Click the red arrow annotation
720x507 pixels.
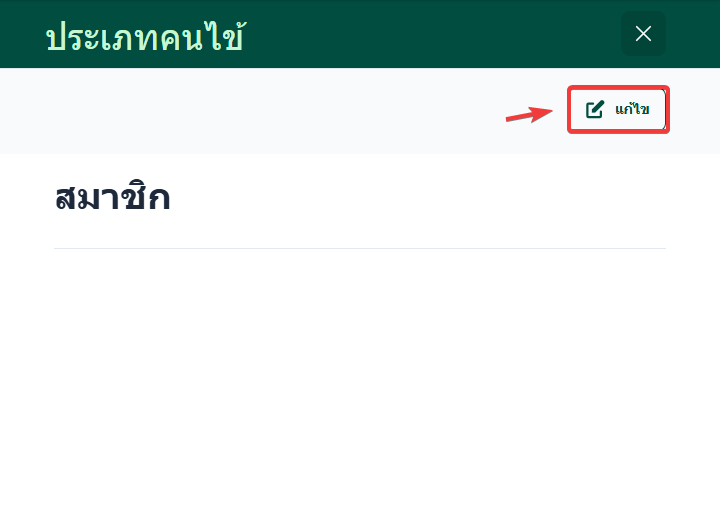tap(529, 114)
